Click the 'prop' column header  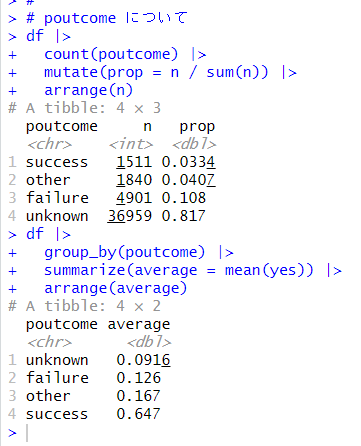197,127
